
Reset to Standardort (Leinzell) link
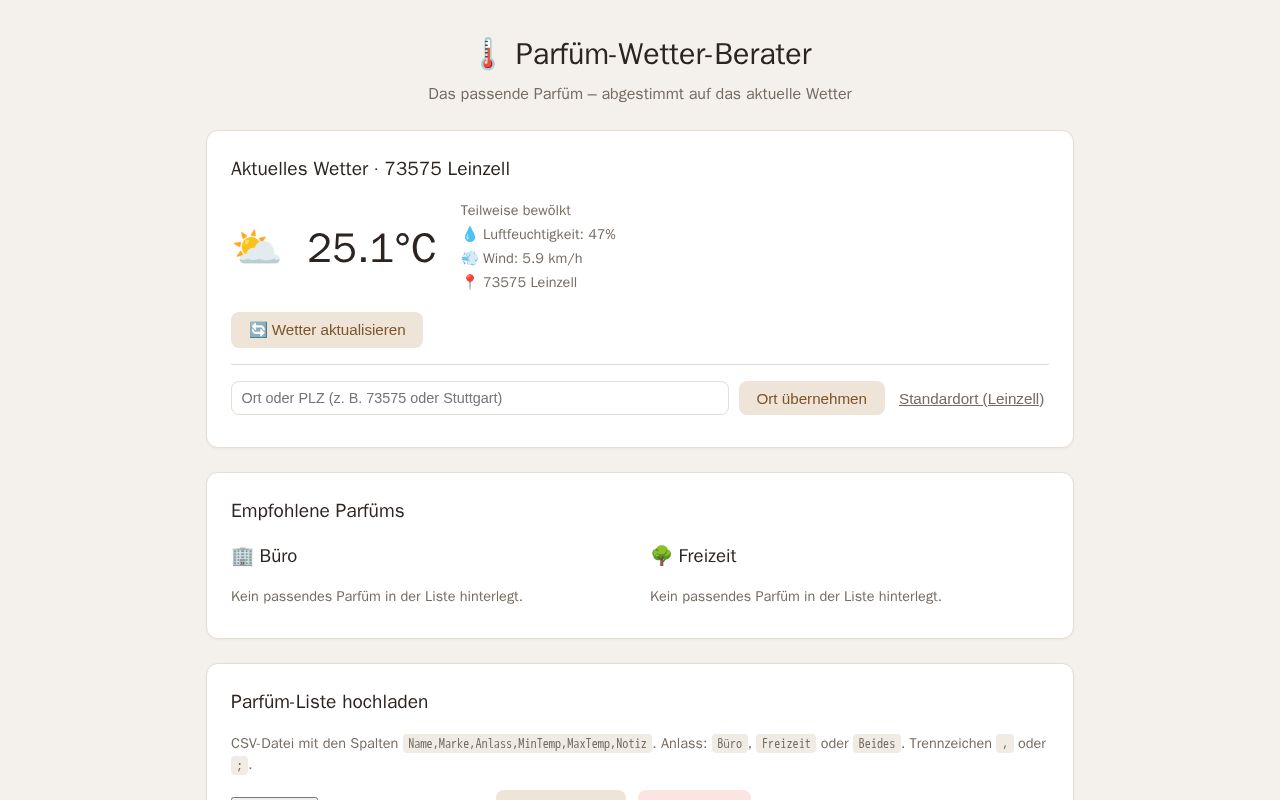[x=971, y=399]
